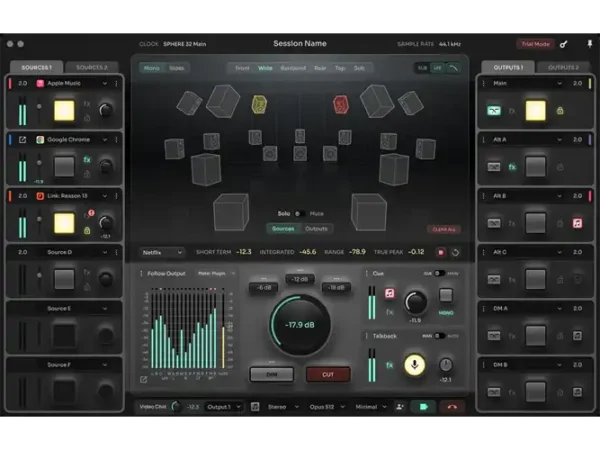Open the three-dot menu on Source D
600x450 pixels.
tap(116, 252)
